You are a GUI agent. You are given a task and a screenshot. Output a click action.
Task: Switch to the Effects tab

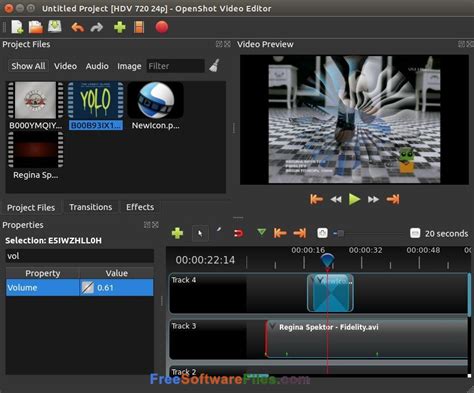(140, 207)
